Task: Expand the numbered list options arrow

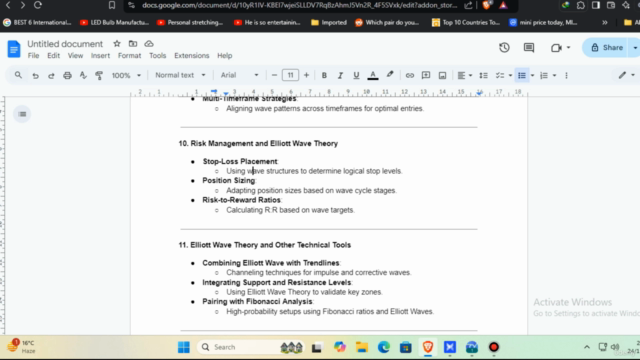Action: click(554, 76)
